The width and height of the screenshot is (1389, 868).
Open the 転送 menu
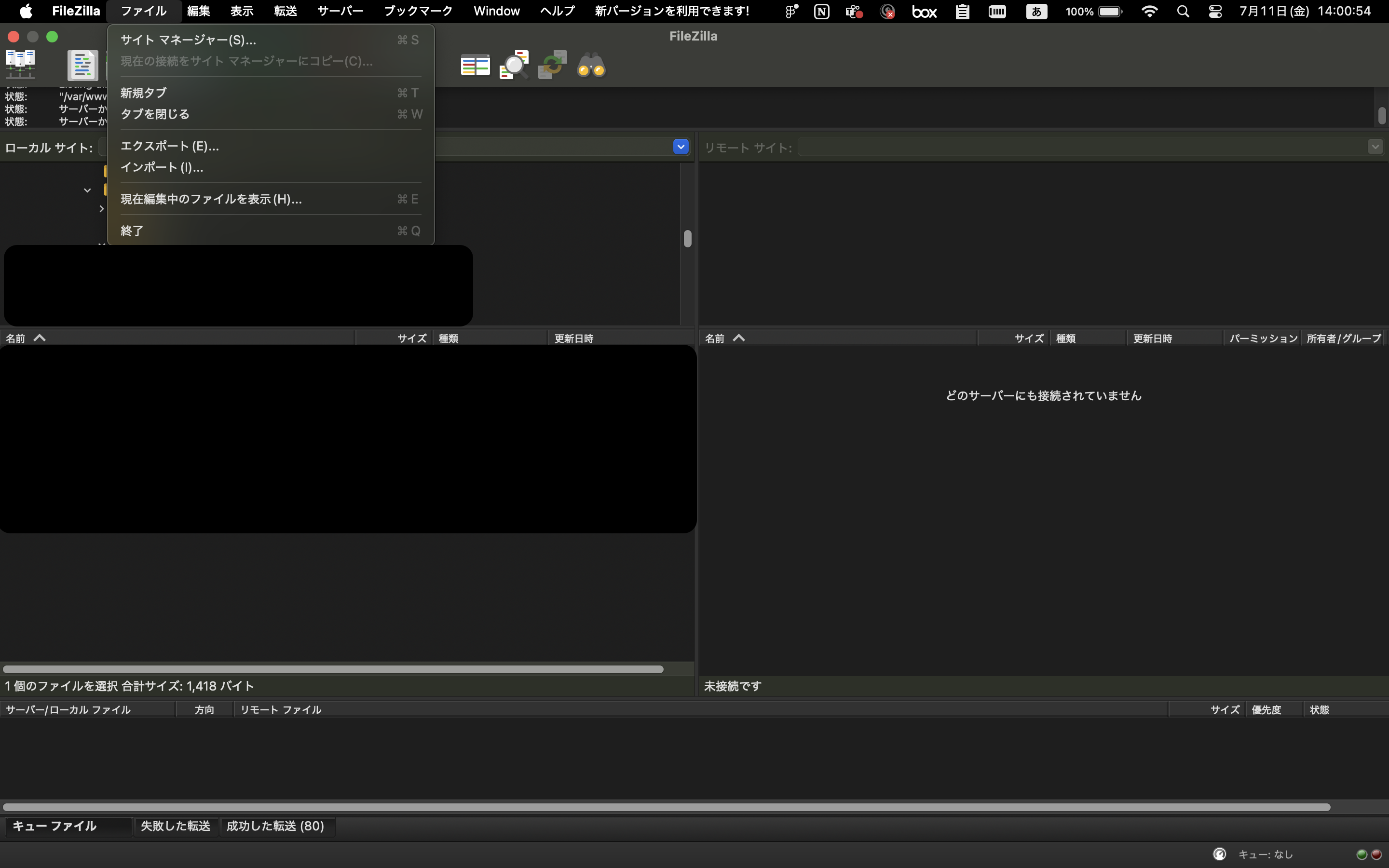coord(285,11)
